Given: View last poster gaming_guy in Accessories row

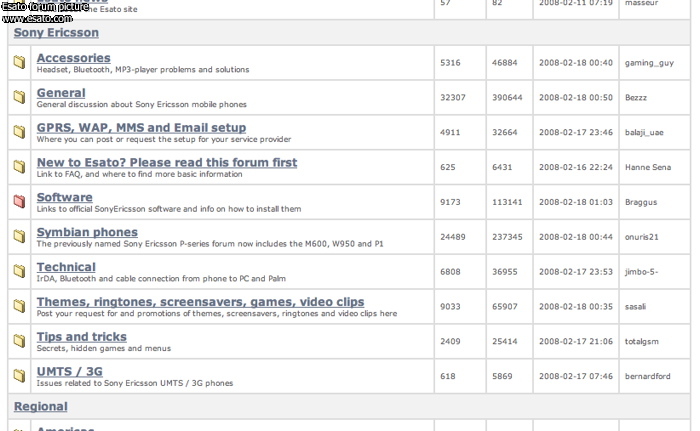Looking at the screenshot, I should 649,63.
